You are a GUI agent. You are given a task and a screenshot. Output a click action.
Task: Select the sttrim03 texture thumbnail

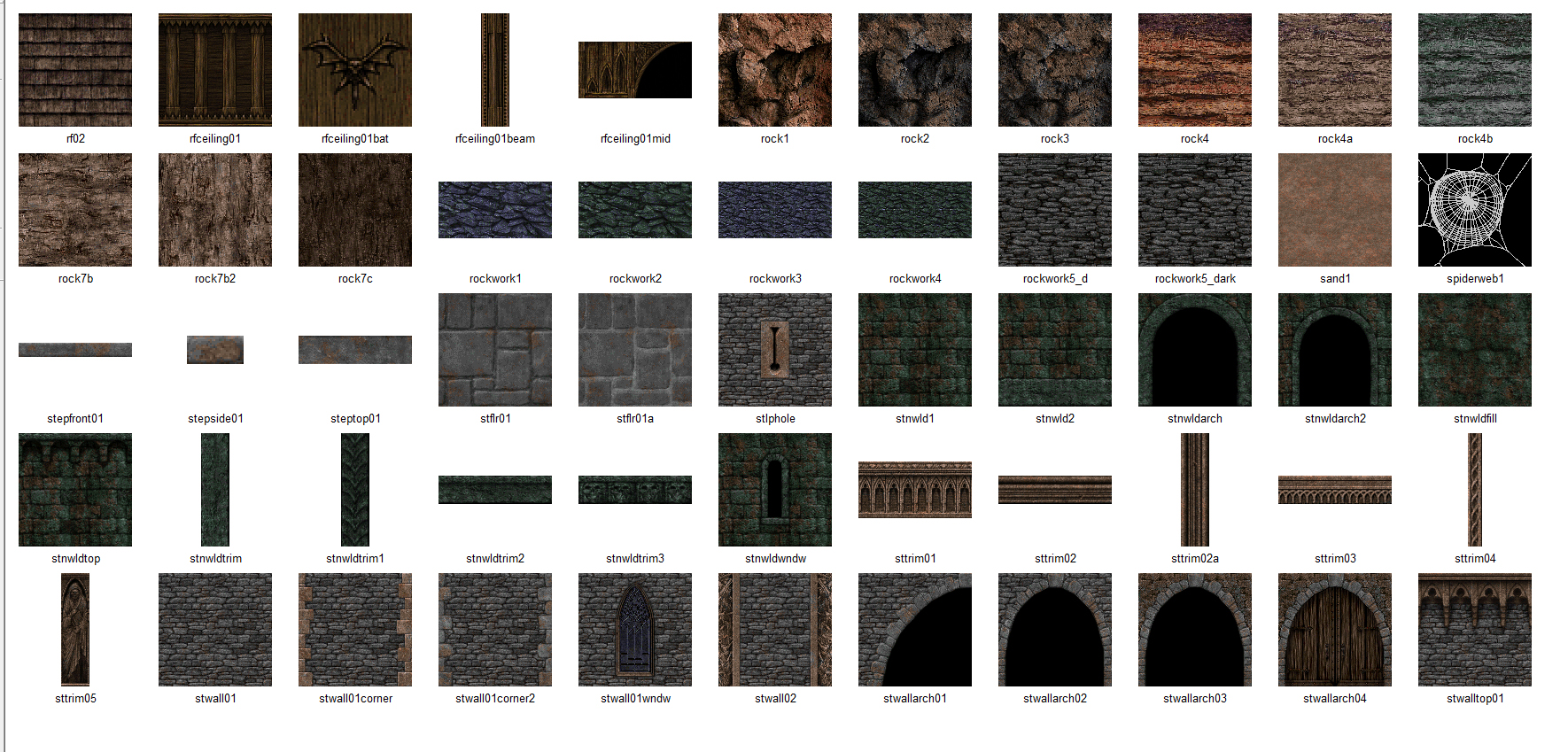1335,490
